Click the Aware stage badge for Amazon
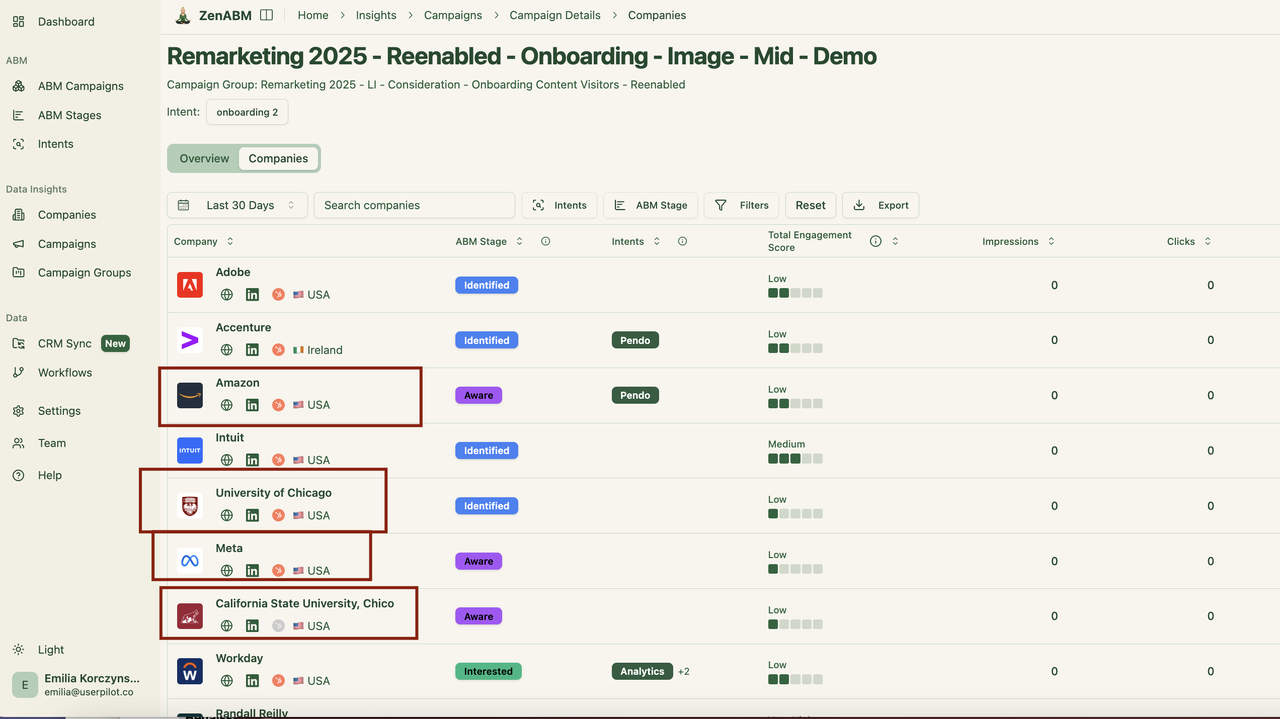Image resolution: width=1280 pixels, height=719 pixels. click(478, 395)
